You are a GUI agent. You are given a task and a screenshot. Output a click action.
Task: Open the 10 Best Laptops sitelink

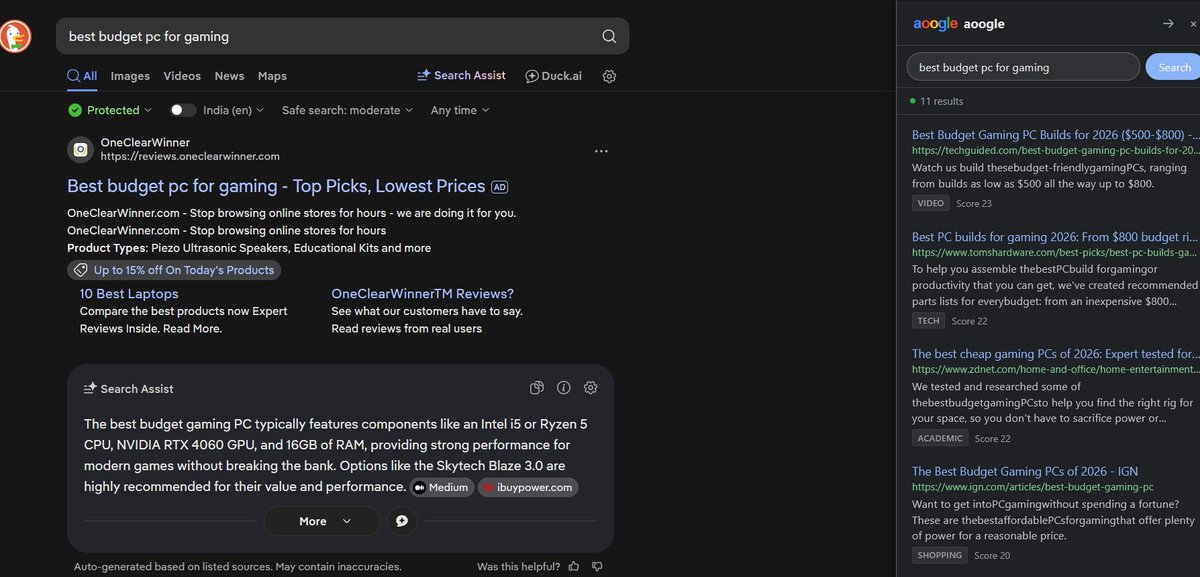pyautogui.click(x=129, y=294)
